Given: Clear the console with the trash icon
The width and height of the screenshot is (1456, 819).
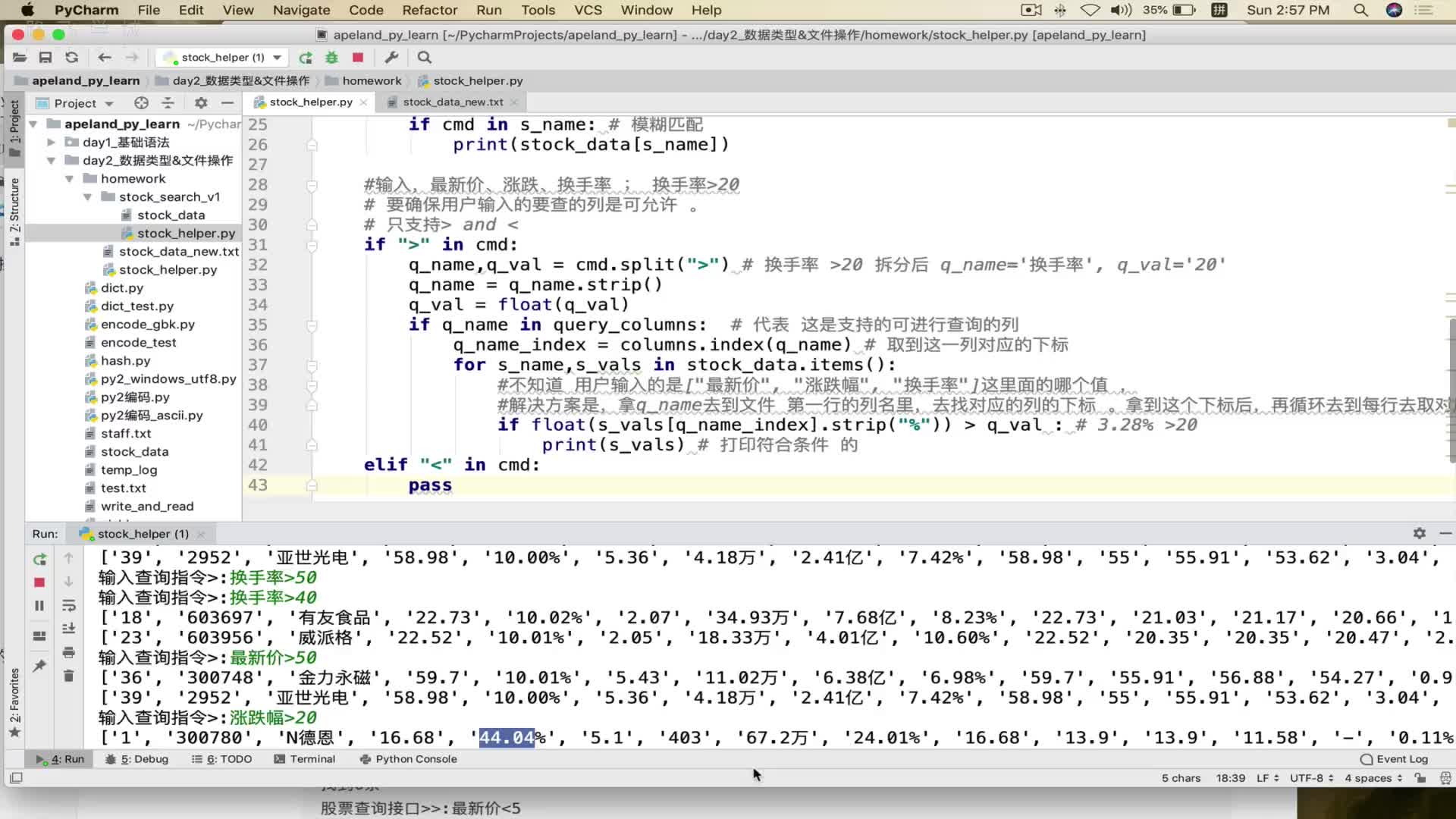Looking at the screenshot, I should pos(68,676).
